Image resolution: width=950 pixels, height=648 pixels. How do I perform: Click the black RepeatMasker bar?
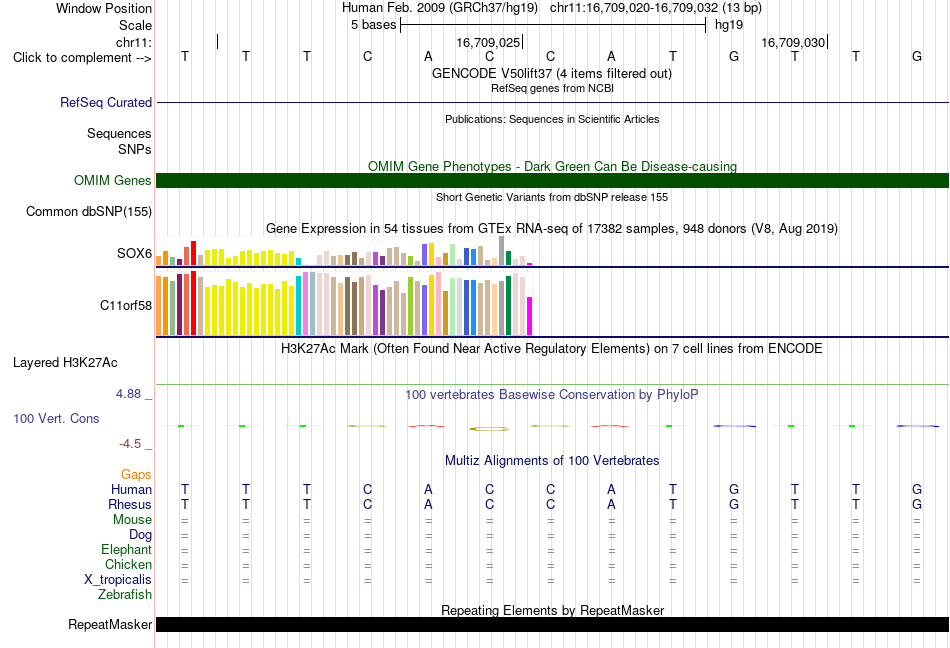click(x=552, y=624)
